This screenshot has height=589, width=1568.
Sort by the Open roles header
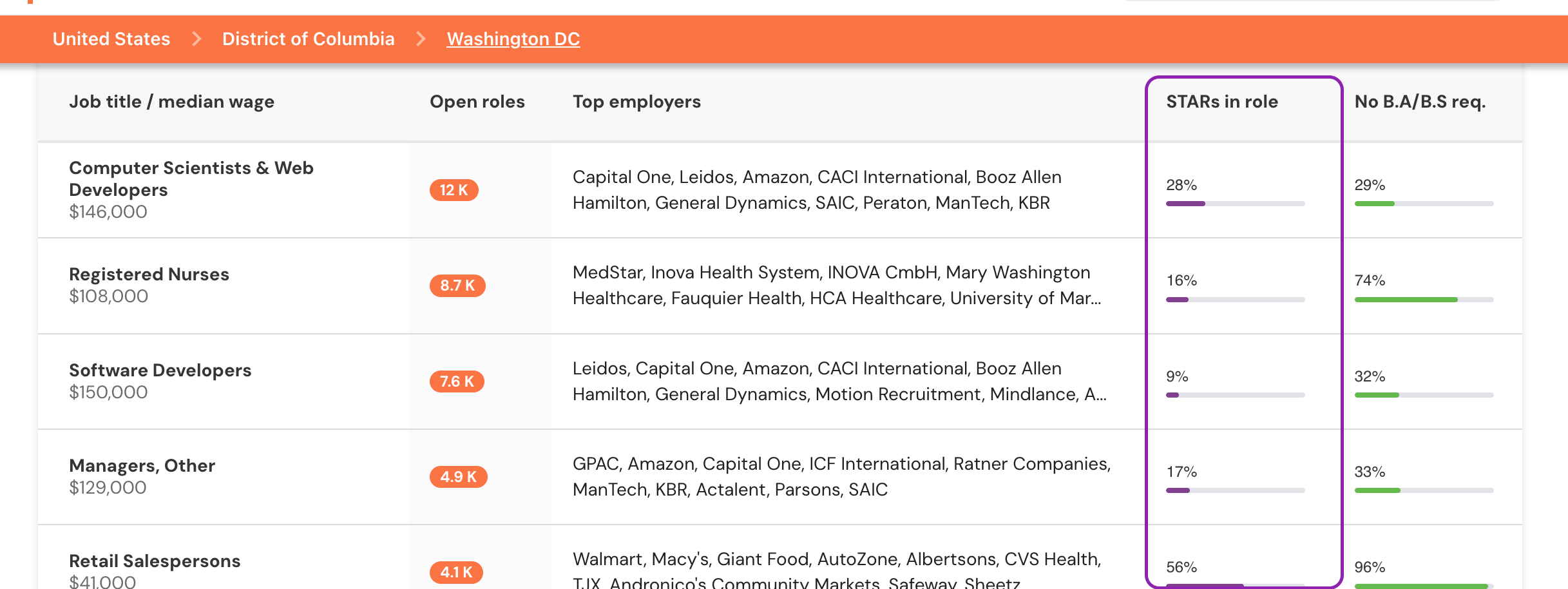tap(477, 102)
